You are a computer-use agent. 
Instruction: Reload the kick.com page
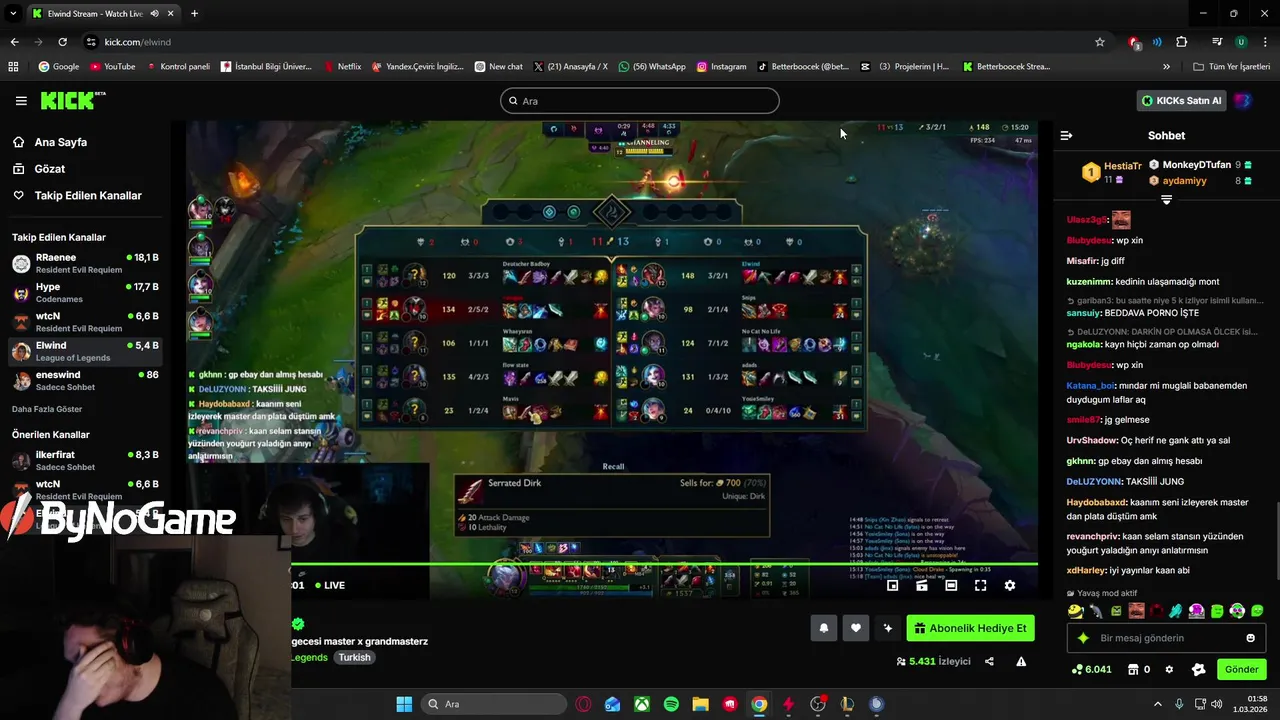point(62,42)
